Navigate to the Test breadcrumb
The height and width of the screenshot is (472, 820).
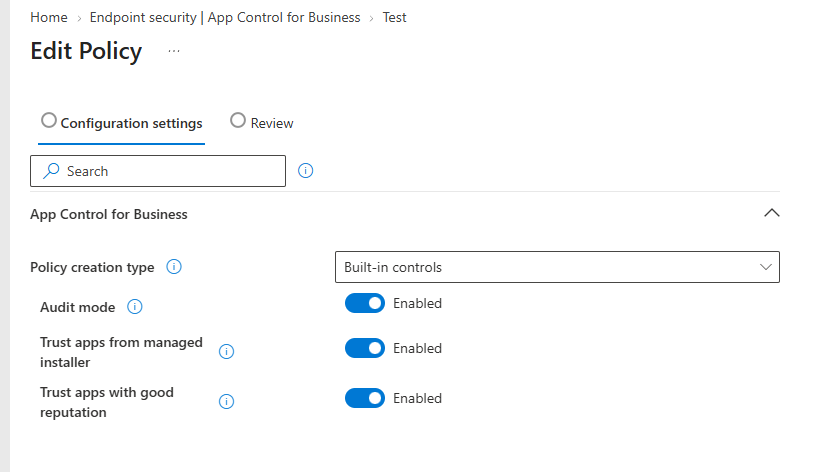click(394, 17)
